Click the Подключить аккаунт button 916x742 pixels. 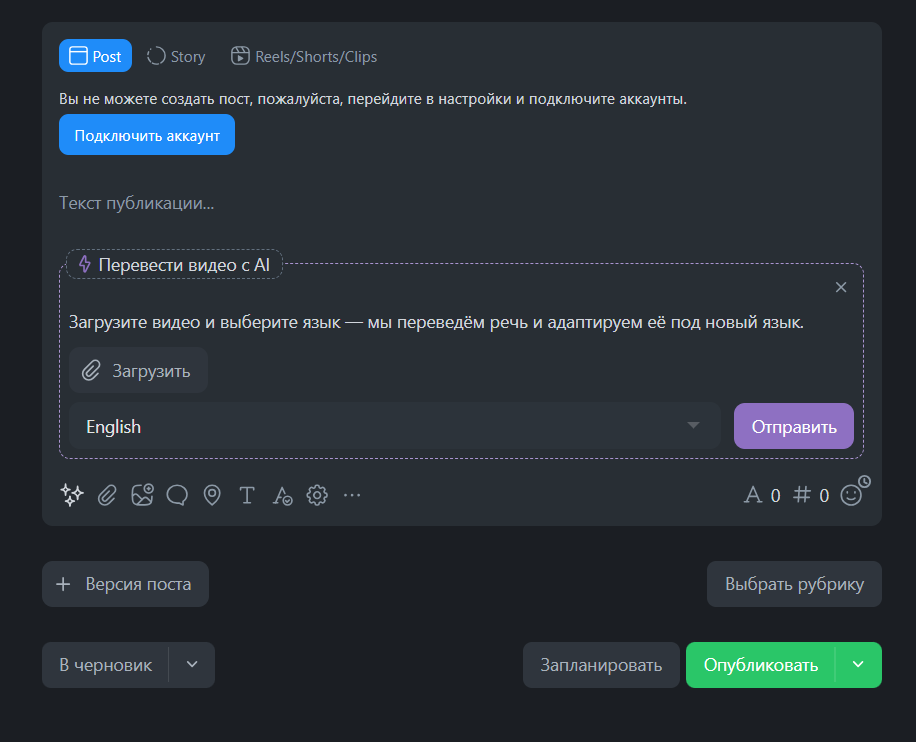click(147, 135)
